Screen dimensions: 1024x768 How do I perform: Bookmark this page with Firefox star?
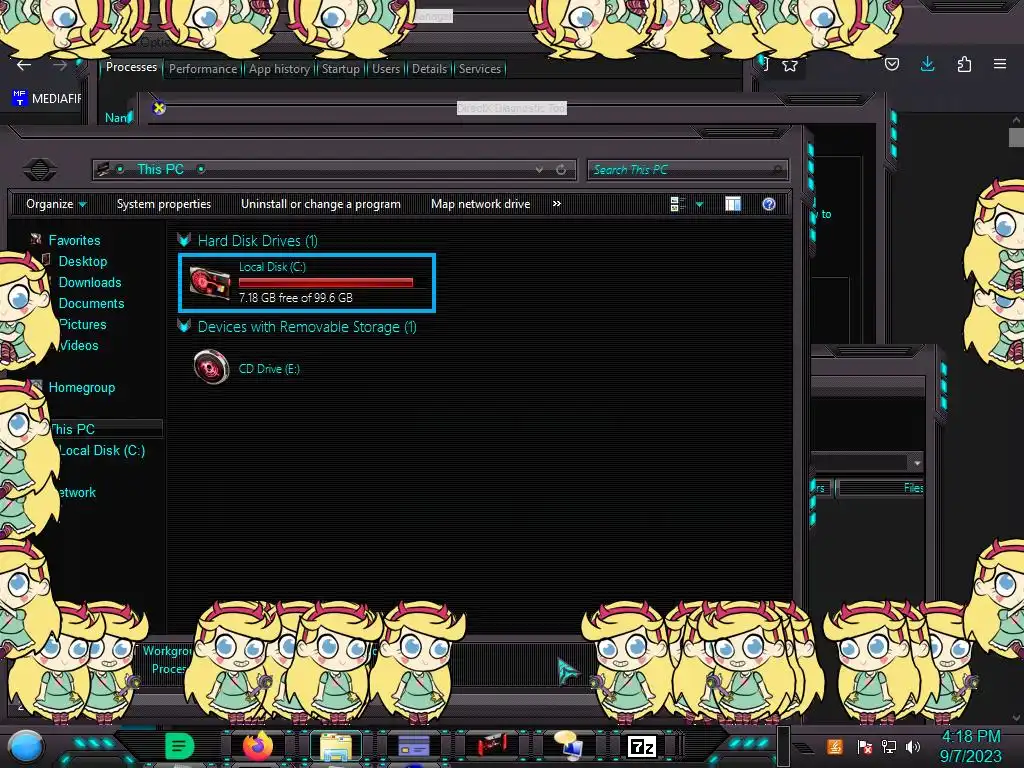coord(790,65)
